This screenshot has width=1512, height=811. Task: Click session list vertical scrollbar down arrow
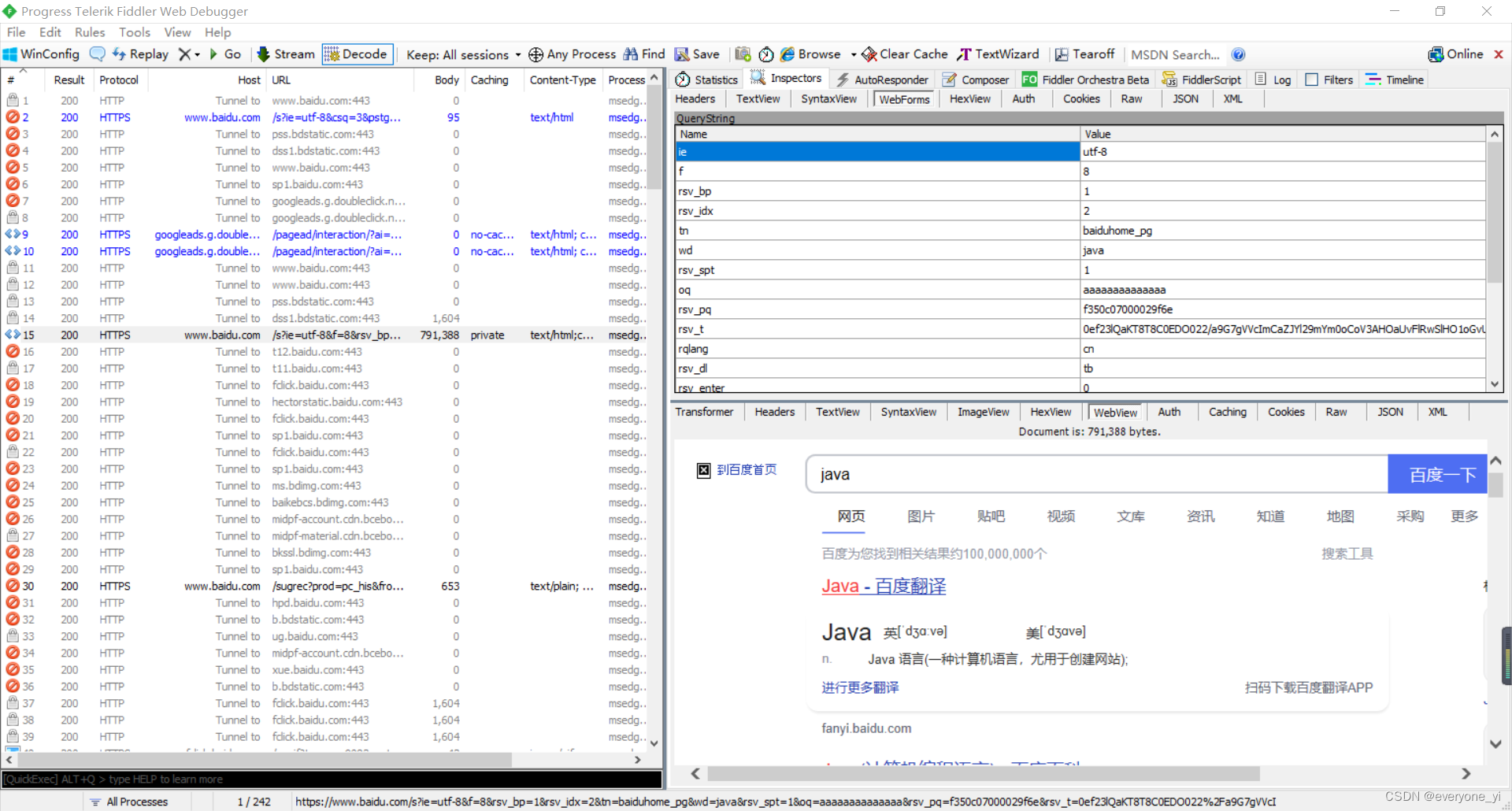pos(654,742)
